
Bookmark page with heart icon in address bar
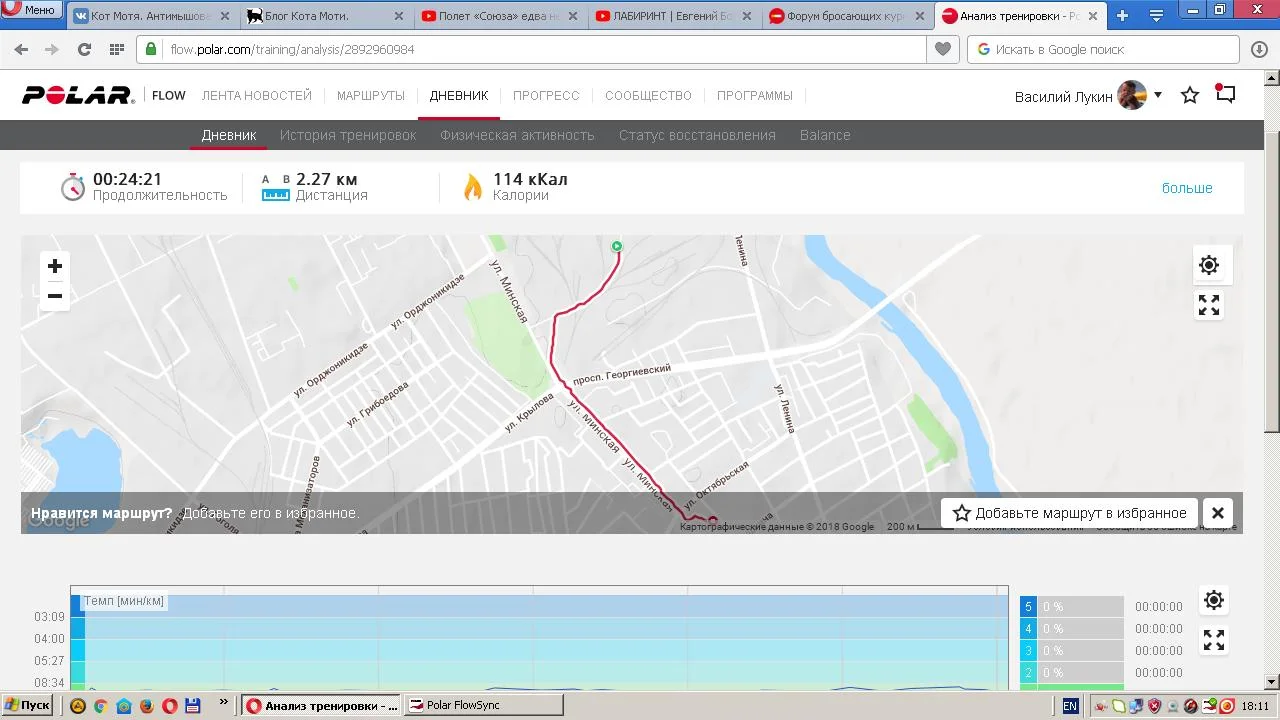click(x=943, y=49)
